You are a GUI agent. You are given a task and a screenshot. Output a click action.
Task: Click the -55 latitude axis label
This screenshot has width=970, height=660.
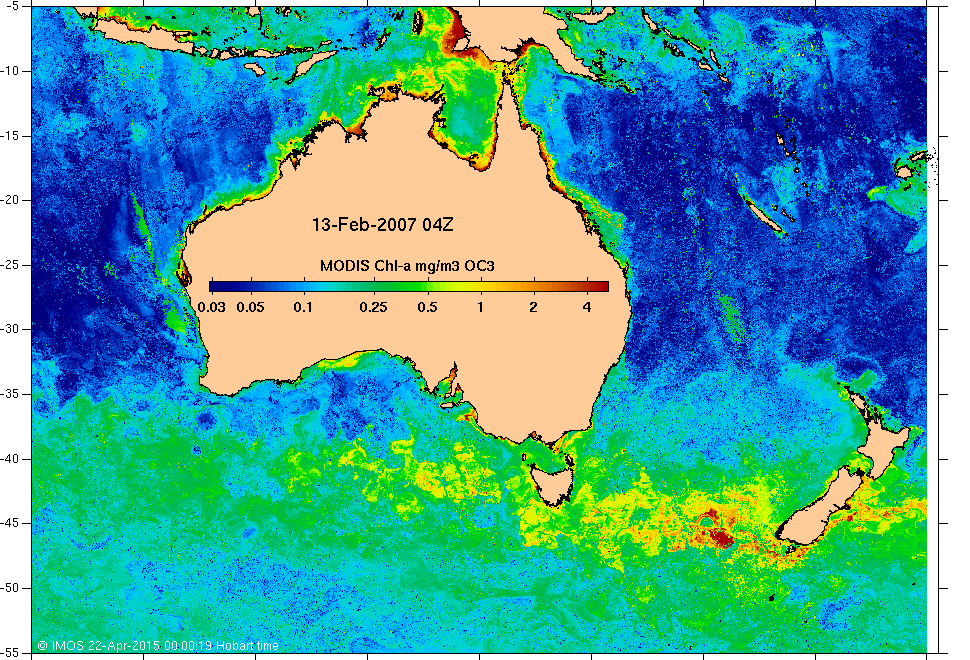pos(11,653)
